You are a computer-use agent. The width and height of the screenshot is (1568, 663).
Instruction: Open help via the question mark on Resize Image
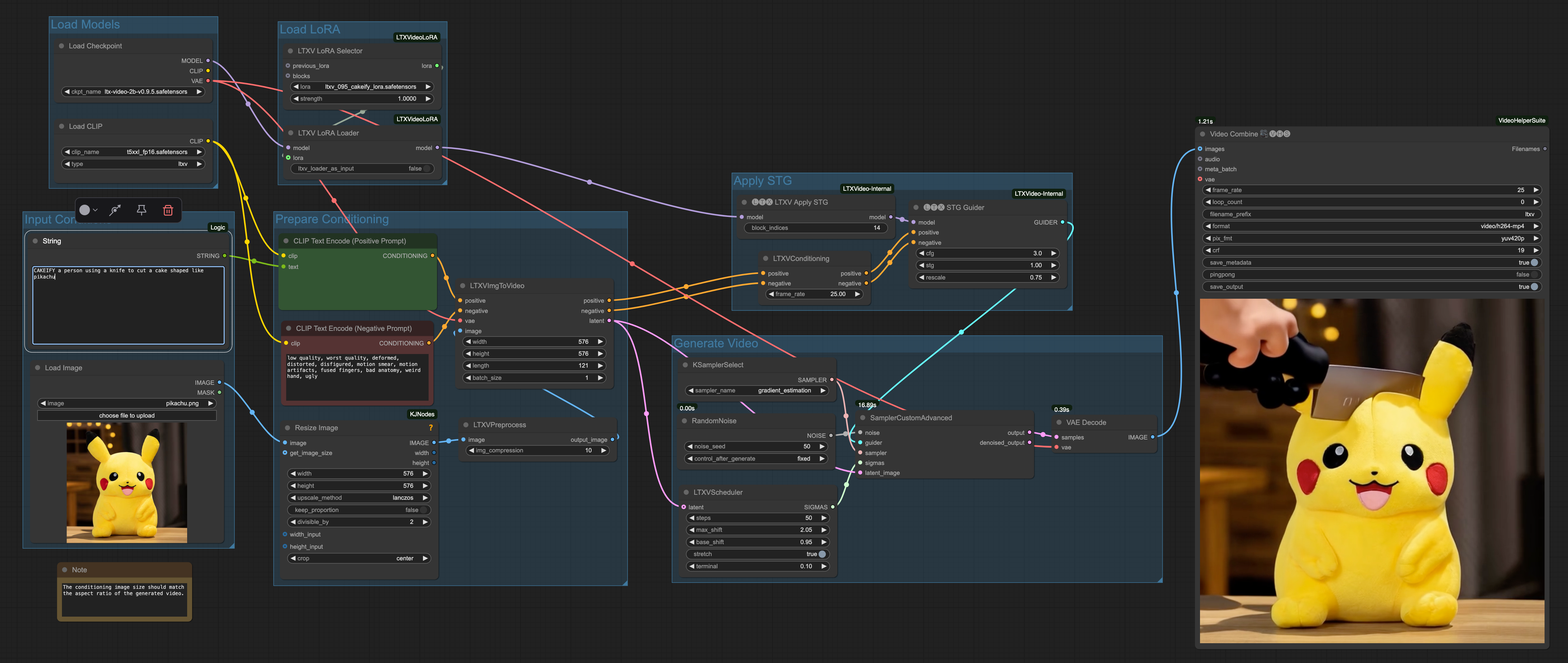[x=431, y=428]
